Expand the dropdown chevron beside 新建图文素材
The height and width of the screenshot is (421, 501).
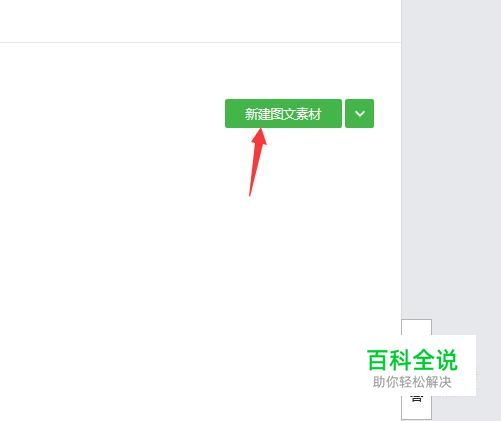coord(359,113)
